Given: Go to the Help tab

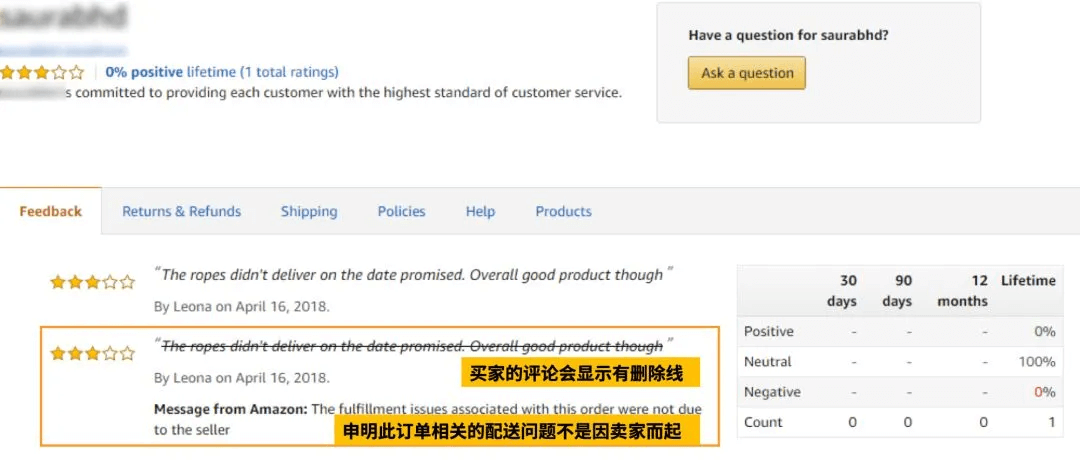Looking at the screenshot, I should 480,211.
